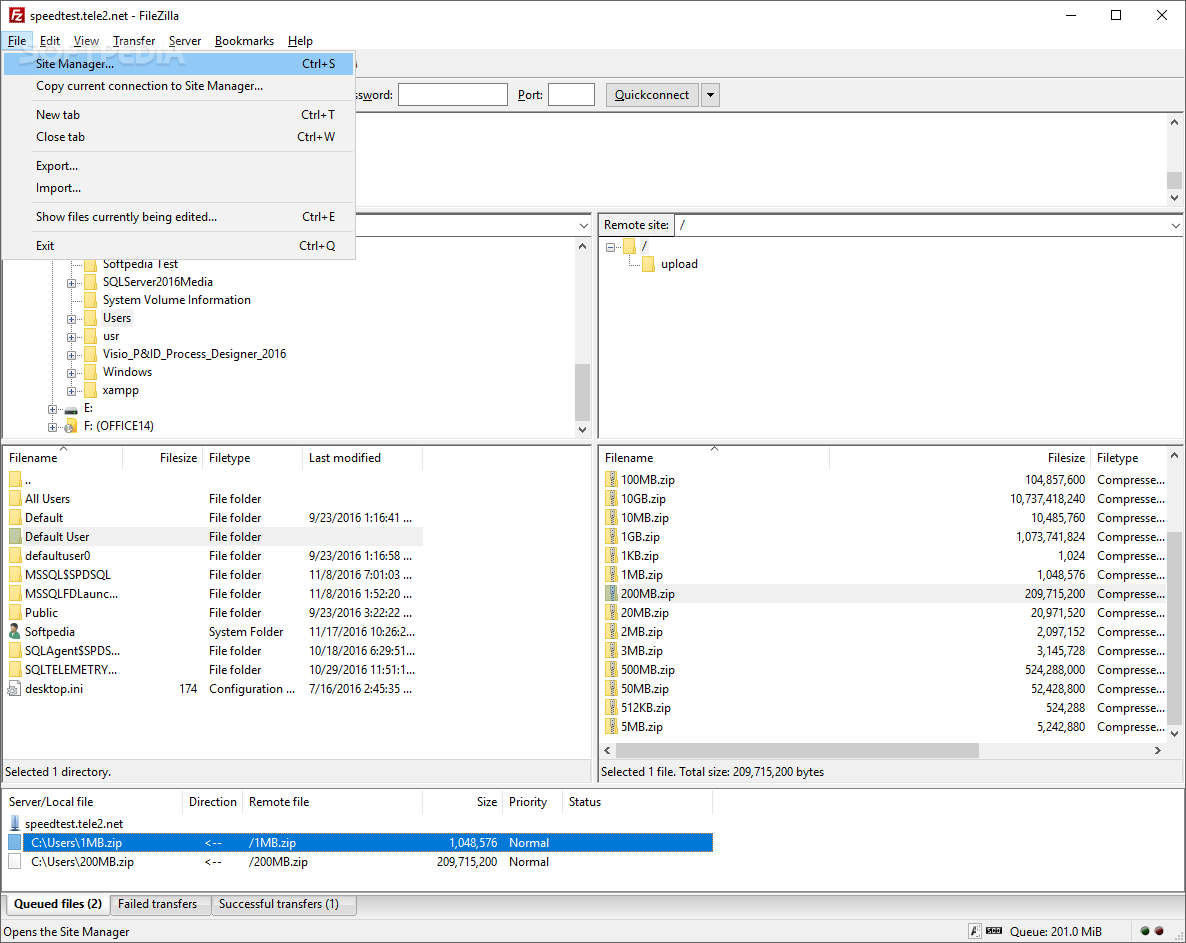1186x943 pixels.
Task: Click the E: drive icon
Action: (x=71, y=409)
